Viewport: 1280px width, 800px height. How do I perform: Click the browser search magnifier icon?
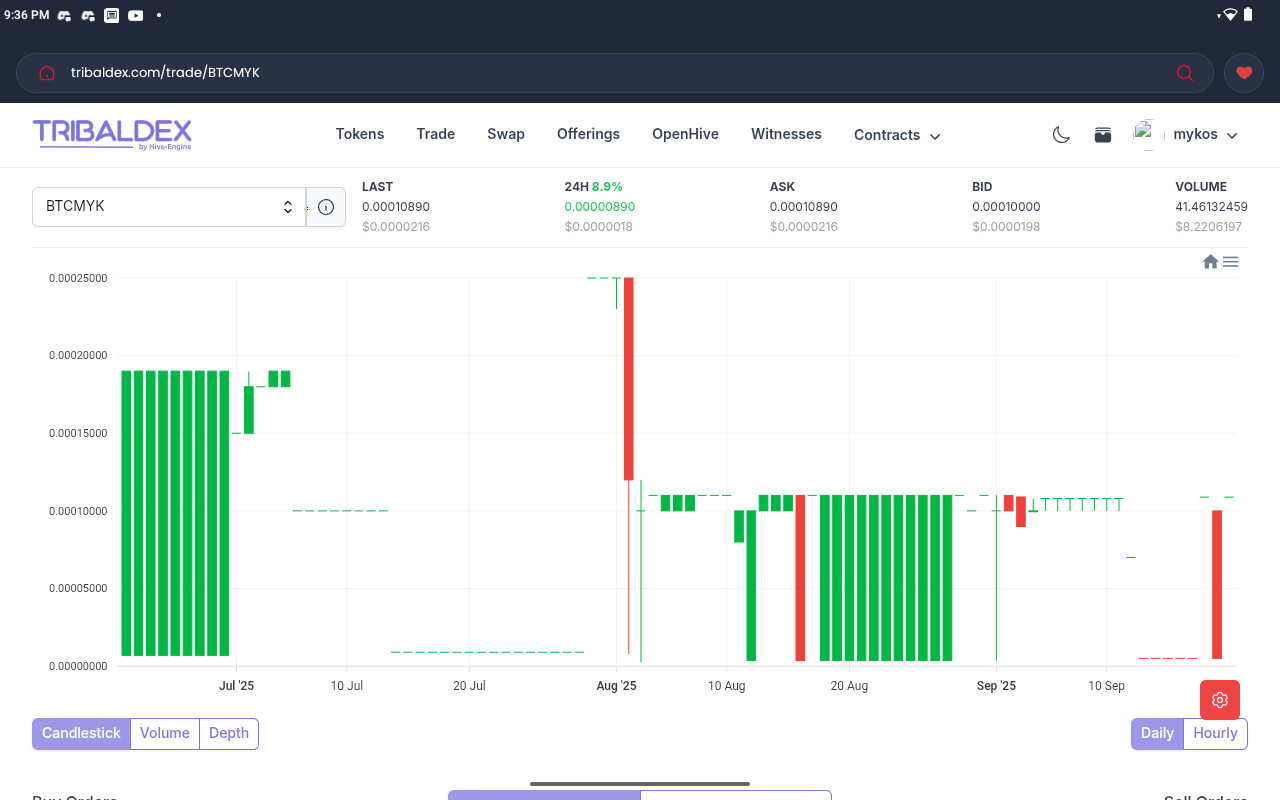(1185, 73)
